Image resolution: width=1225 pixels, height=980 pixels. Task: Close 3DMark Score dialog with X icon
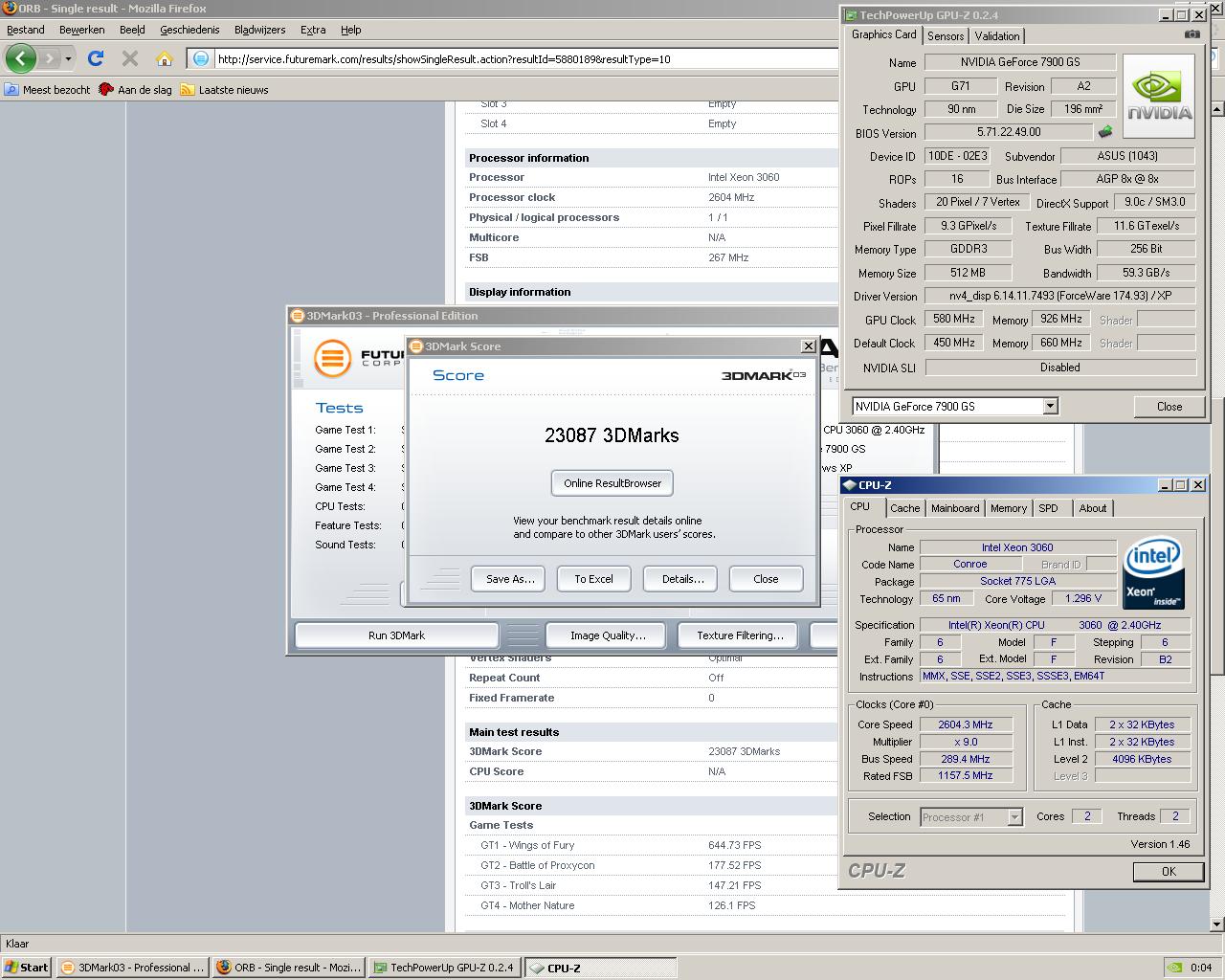[x=808, y=346]
